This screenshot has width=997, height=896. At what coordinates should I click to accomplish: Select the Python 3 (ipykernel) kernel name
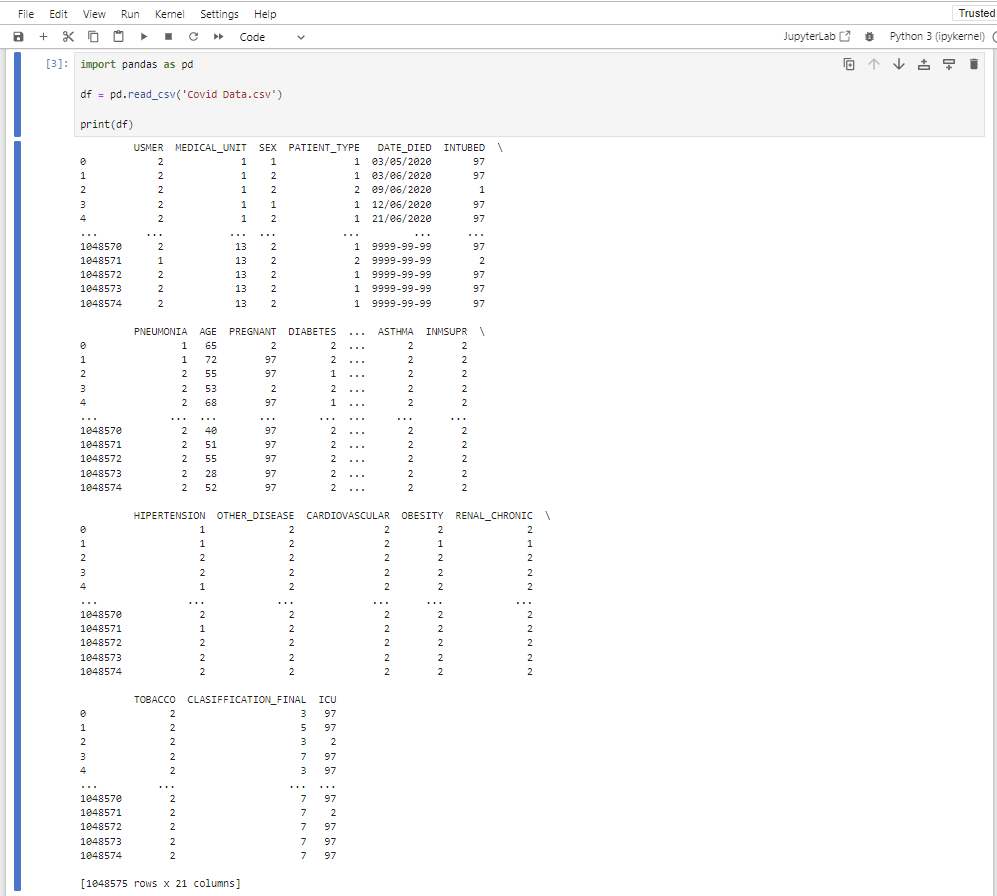click(937, 37)
